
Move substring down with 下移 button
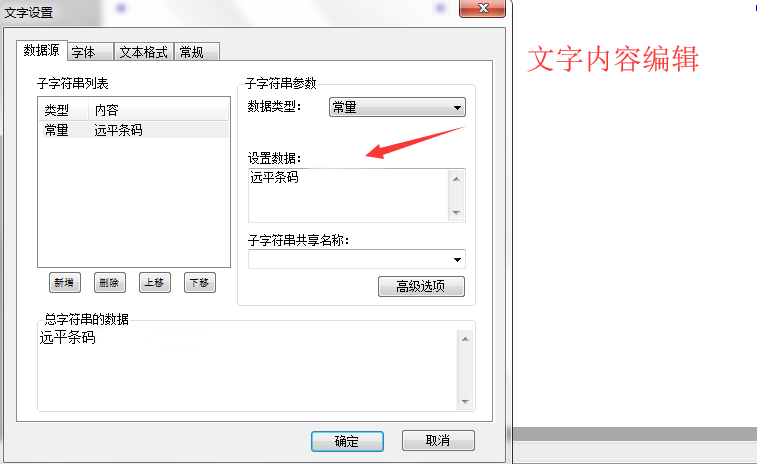tap(200, 282)
